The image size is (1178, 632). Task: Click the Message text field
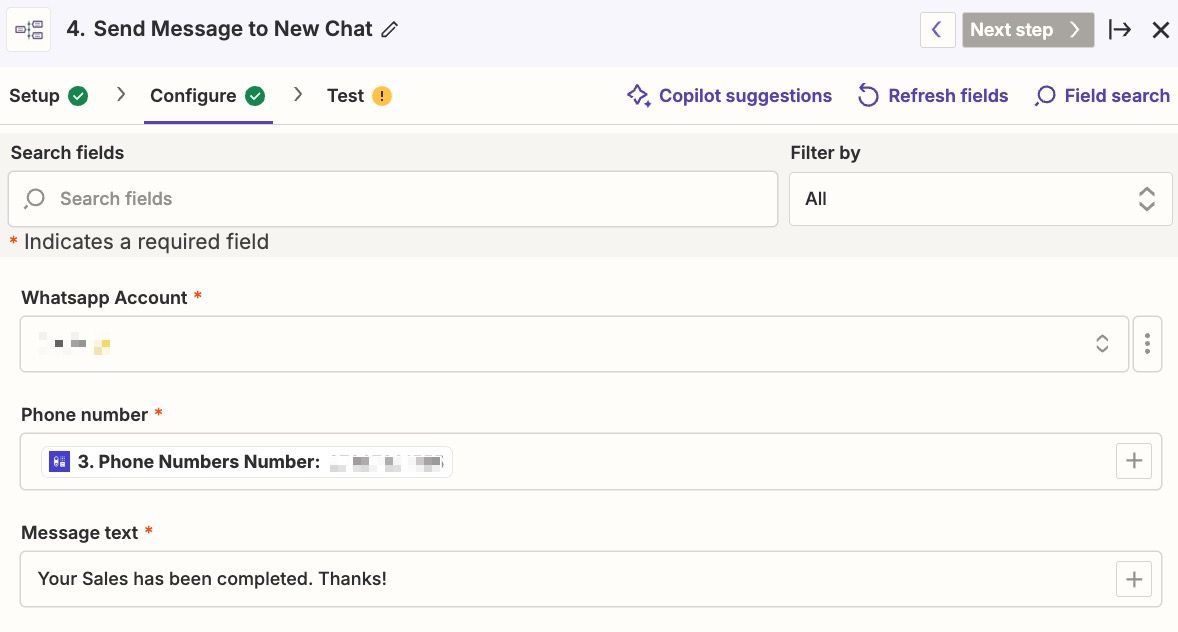(x=591, y=579)
